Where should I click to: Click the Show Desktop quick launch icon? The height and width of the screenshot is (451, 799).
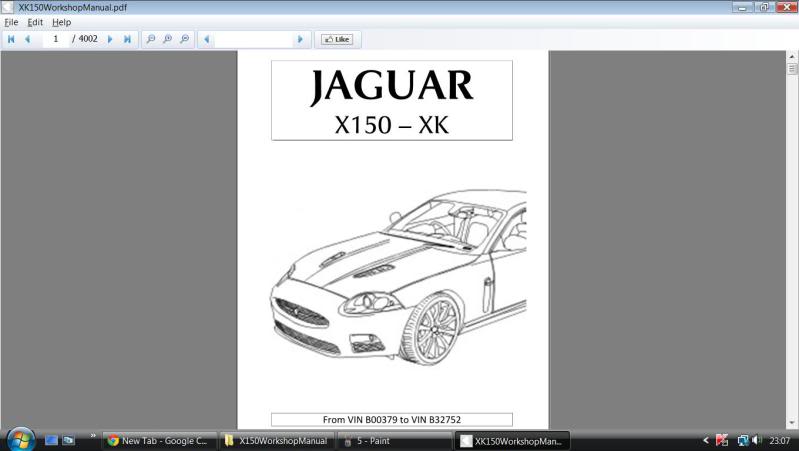pos(51,440)
